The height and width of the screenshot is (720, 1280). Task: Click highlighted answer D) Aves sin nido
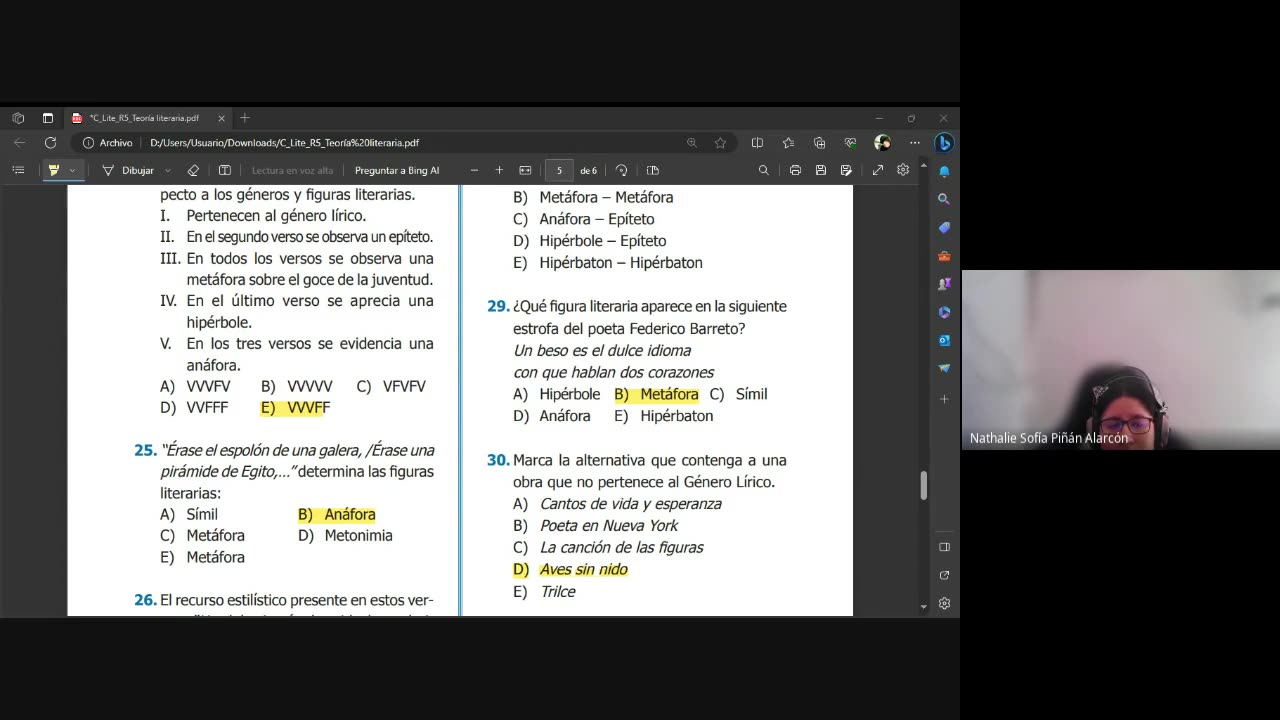[x=570, y=569]
